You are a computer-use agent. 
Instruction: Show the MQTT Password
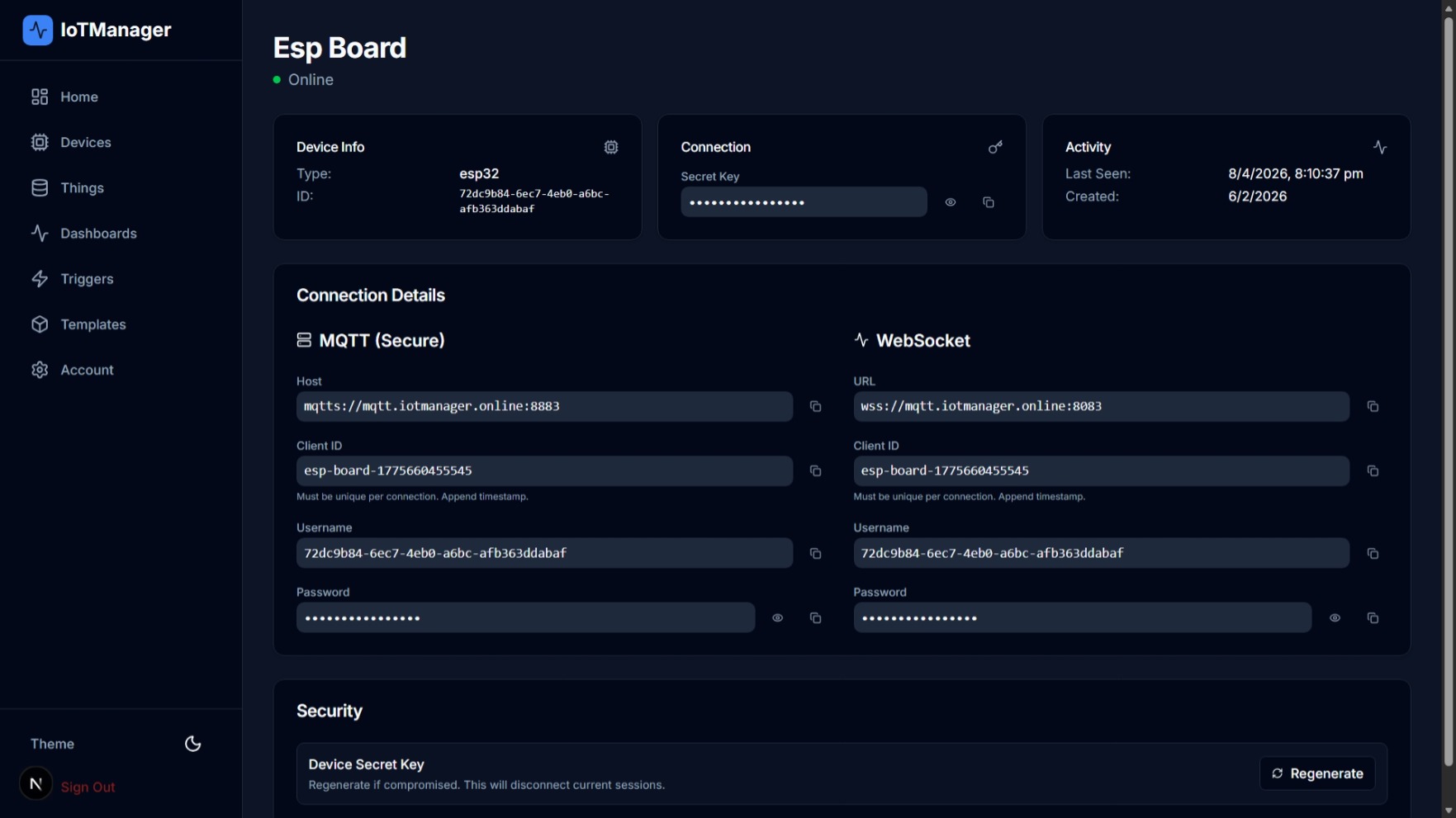click(x=777, y=617)
